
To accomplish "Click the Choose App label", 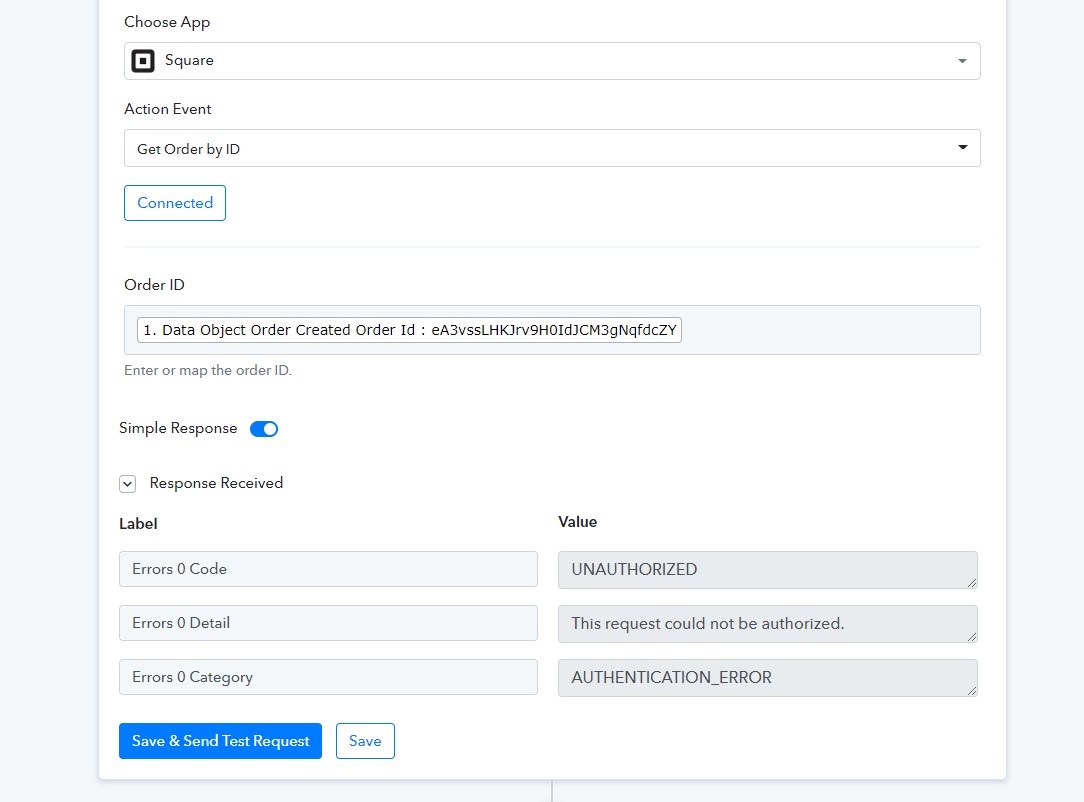I will (167, 22).
